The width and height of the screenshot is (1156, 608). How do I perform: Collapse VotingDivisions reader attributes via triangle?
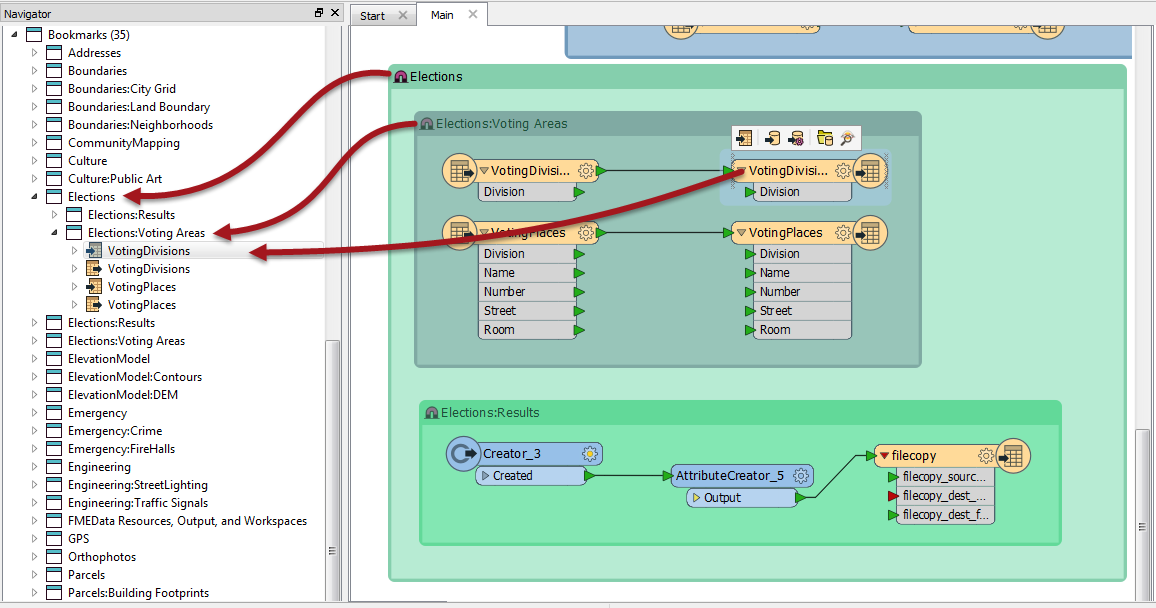(x=484, y=171)
